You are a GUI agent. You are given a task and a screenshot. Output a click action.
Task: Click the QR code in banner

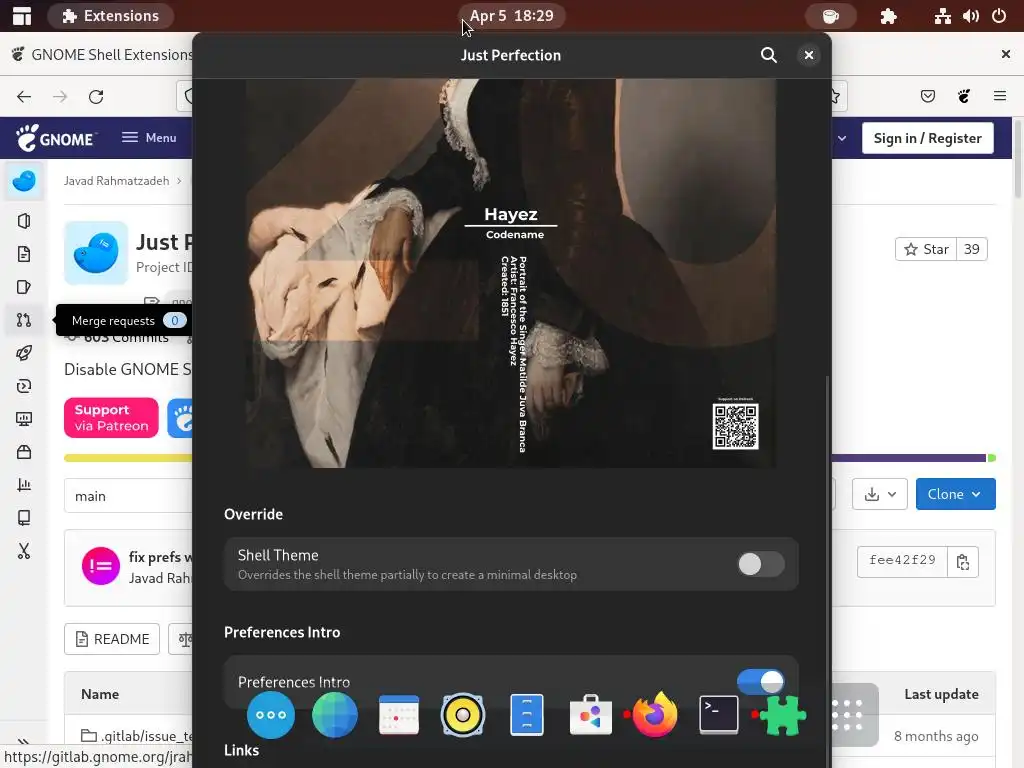point(735,426)
